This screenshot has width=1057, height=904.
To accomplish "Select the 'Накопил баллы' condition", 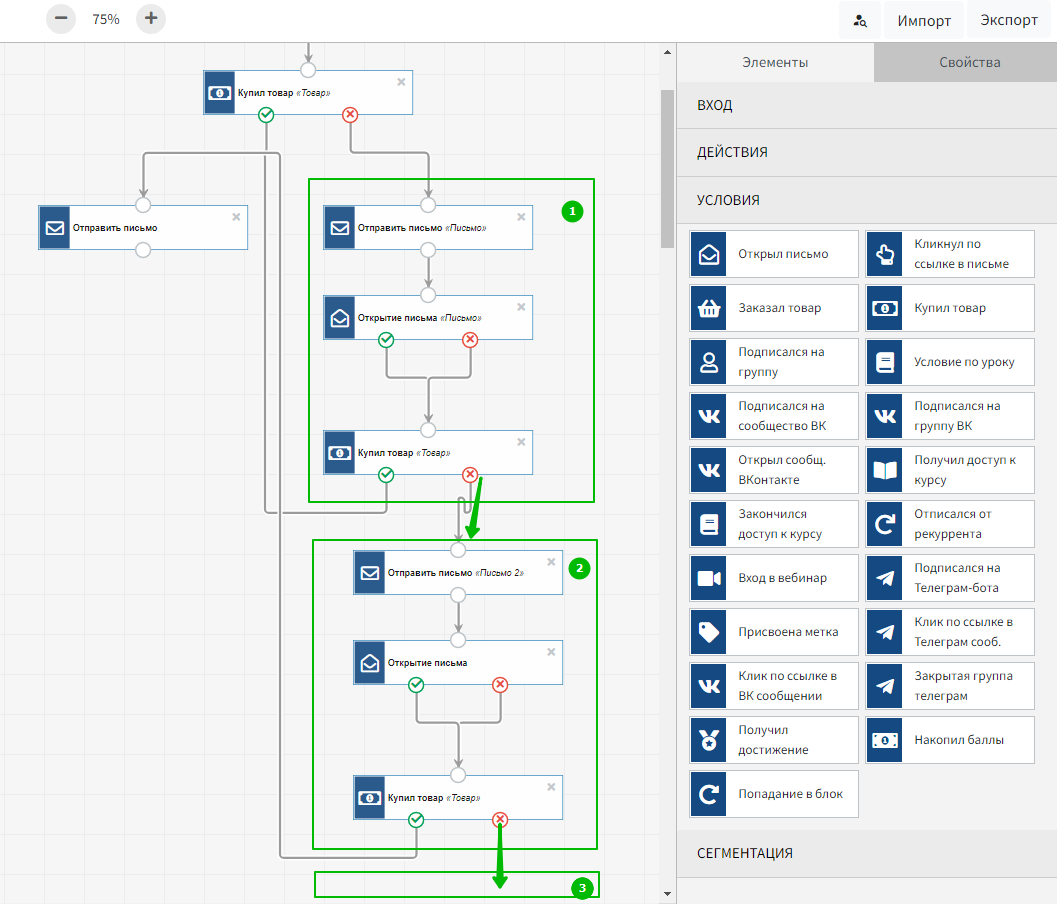I will 950,740.
